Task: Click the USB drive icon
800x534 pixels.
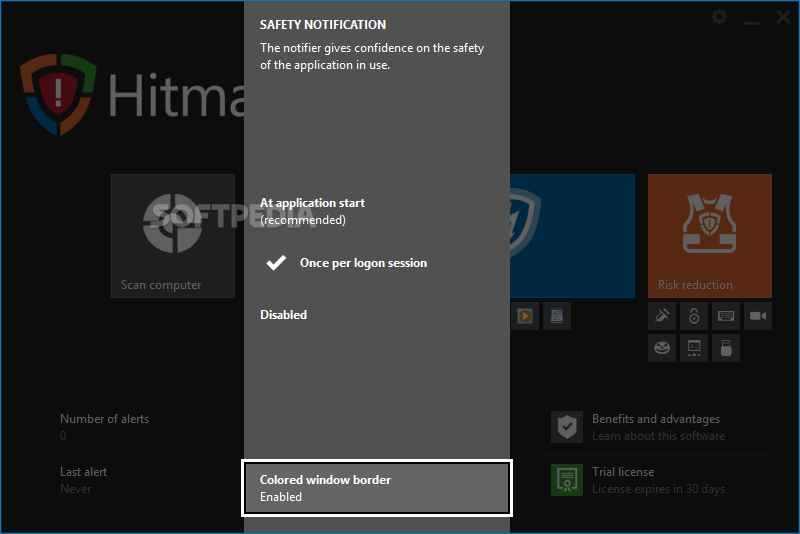Action: click(x=726, y=348)
